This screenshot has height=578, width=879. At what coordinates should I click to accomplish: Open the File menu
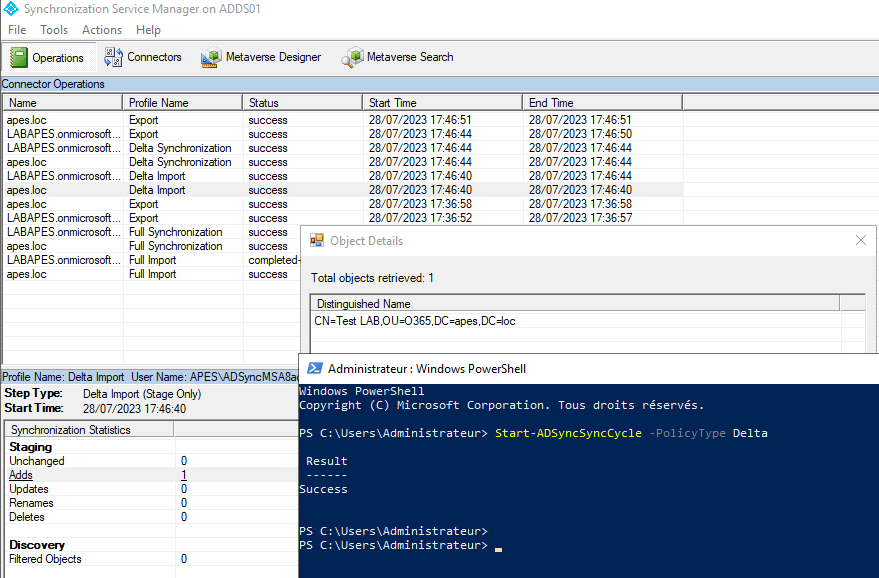[17, 30]
